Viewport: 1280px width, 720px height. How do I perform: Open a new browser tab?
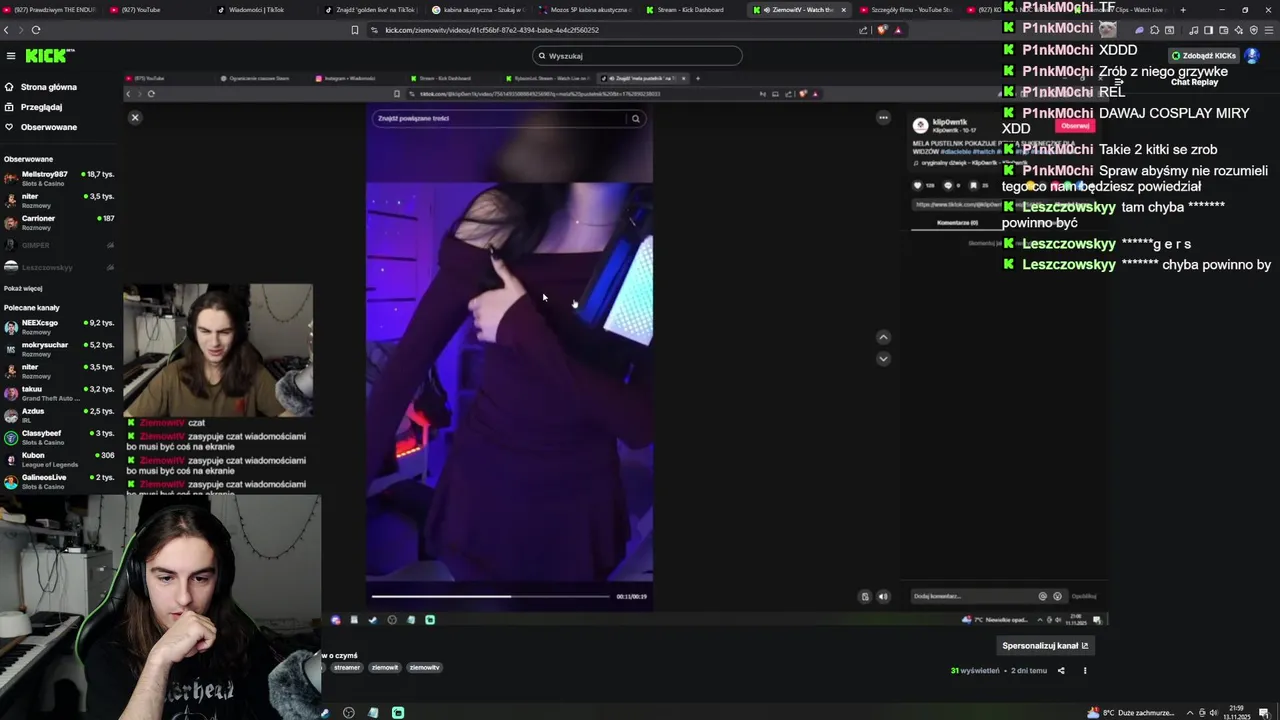(x=1183, y=10)
